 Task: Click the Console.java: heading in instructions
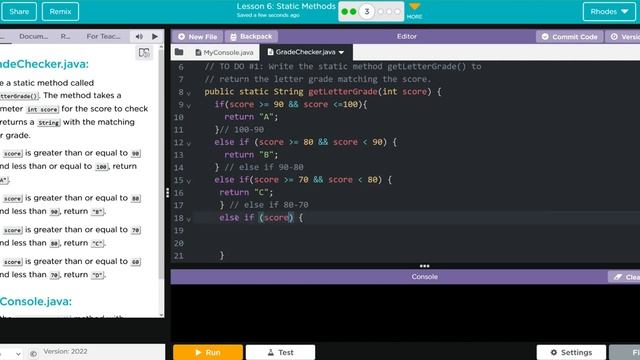(36, 301)
